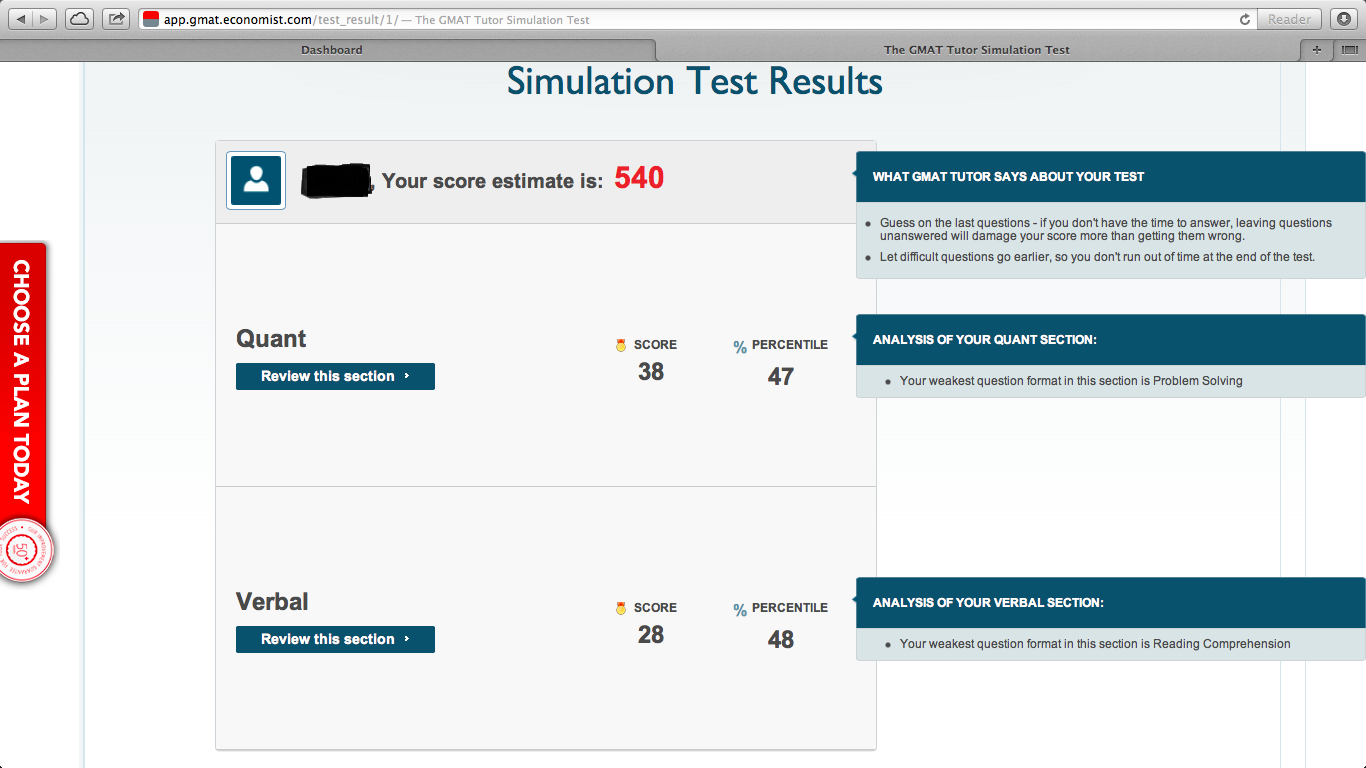Click the Verbal percentile value 48

[x=781, y=640]
